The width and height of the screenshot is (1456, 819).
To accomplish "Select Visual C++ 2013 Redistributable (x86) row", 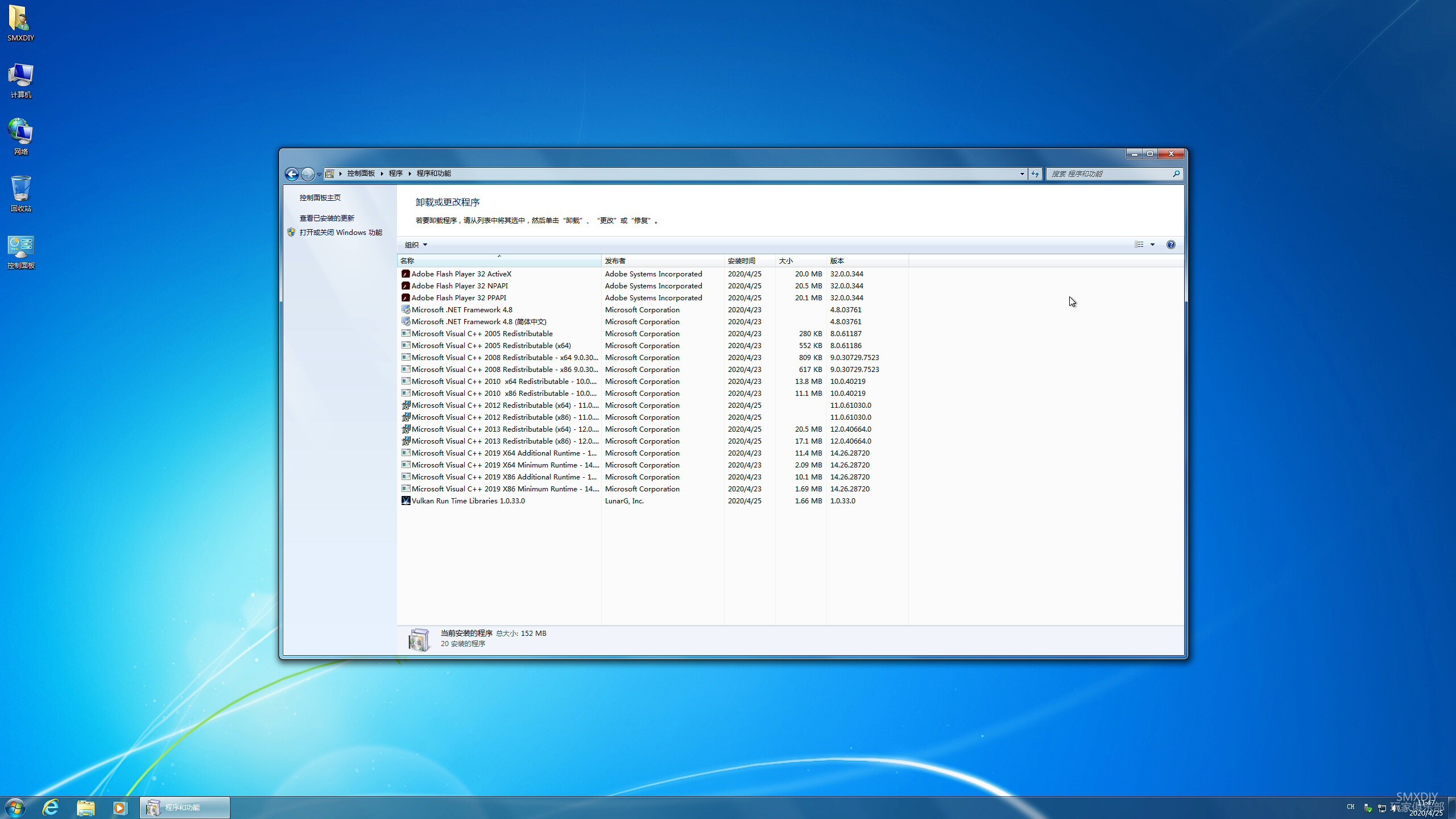I will 654,441.
